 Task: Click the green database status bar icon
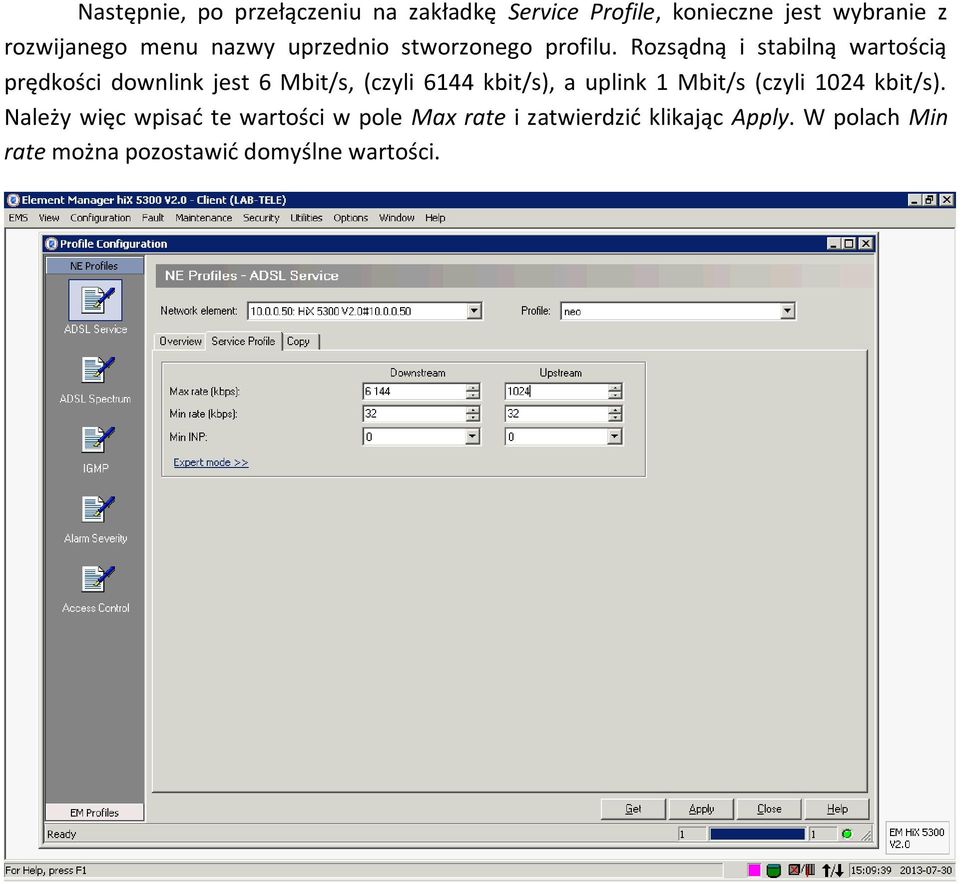click(x=773, y=870)
